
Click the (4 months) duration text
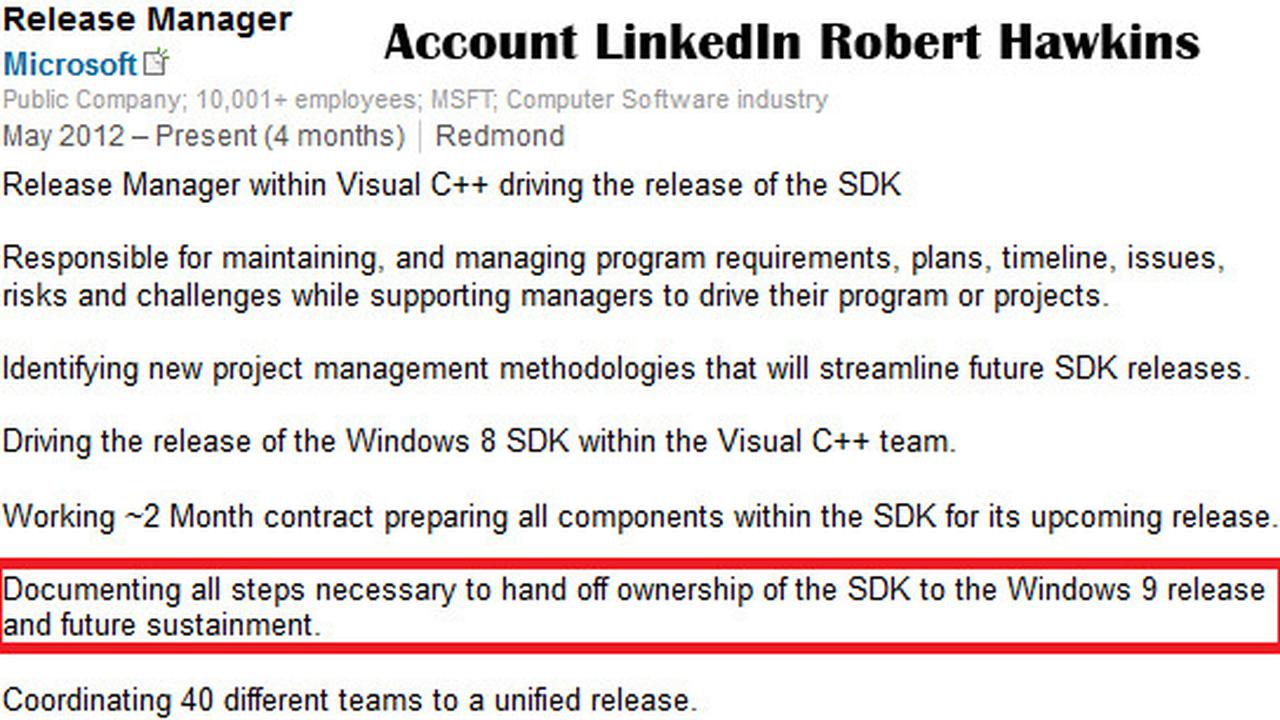click(x=335, y=136)
